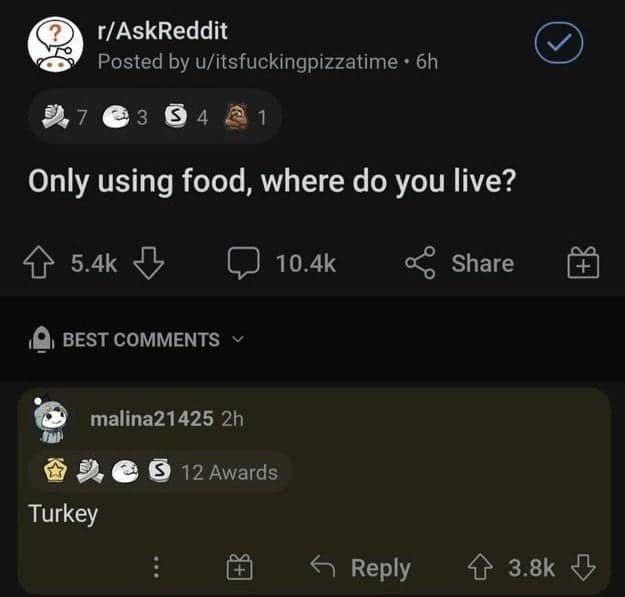Downvote the Turkey comment

[x=582, y=567]
